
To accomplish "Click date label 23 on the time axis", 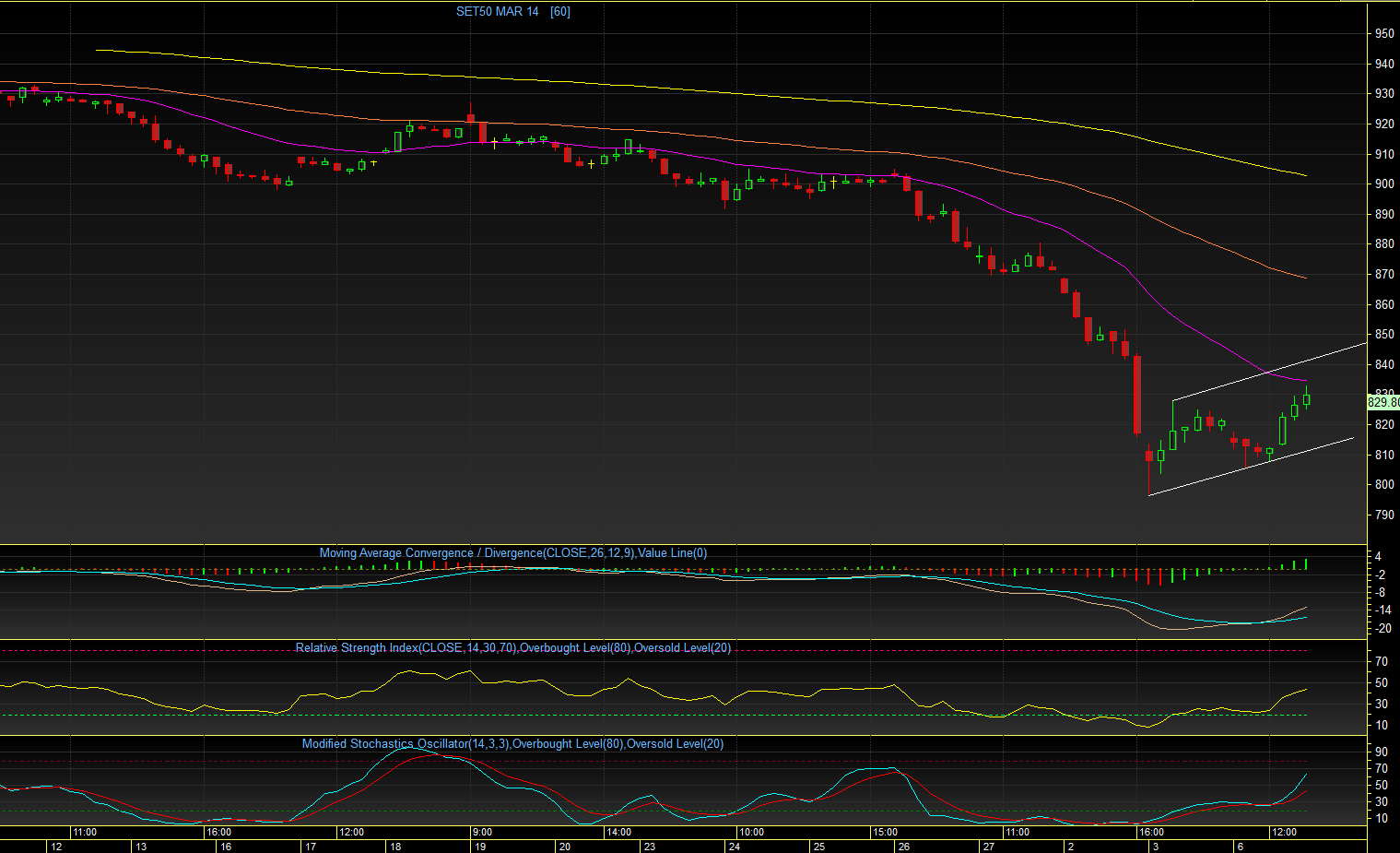I will coord(650,847).
